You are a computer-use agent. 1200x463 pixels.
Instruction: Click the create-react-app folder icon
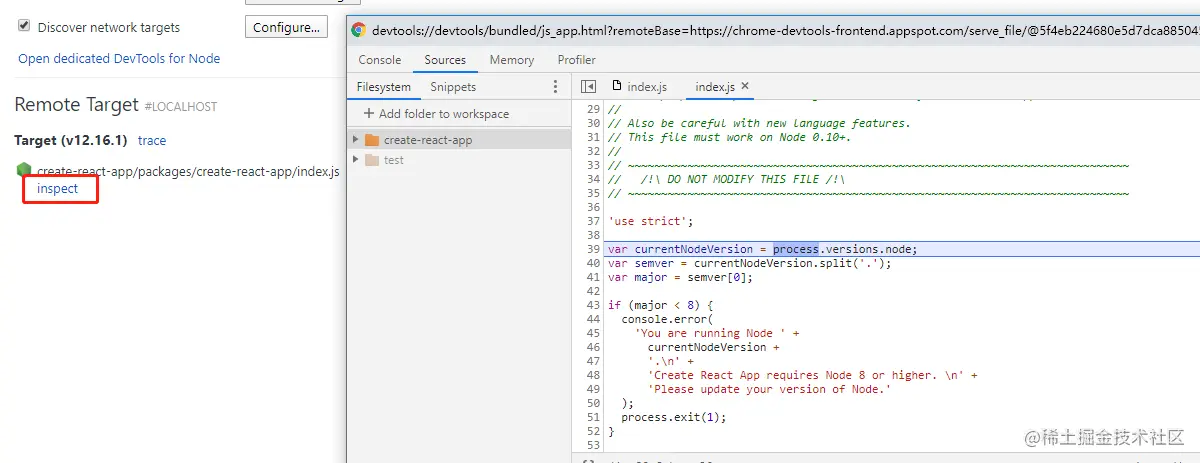coord(372,140)
